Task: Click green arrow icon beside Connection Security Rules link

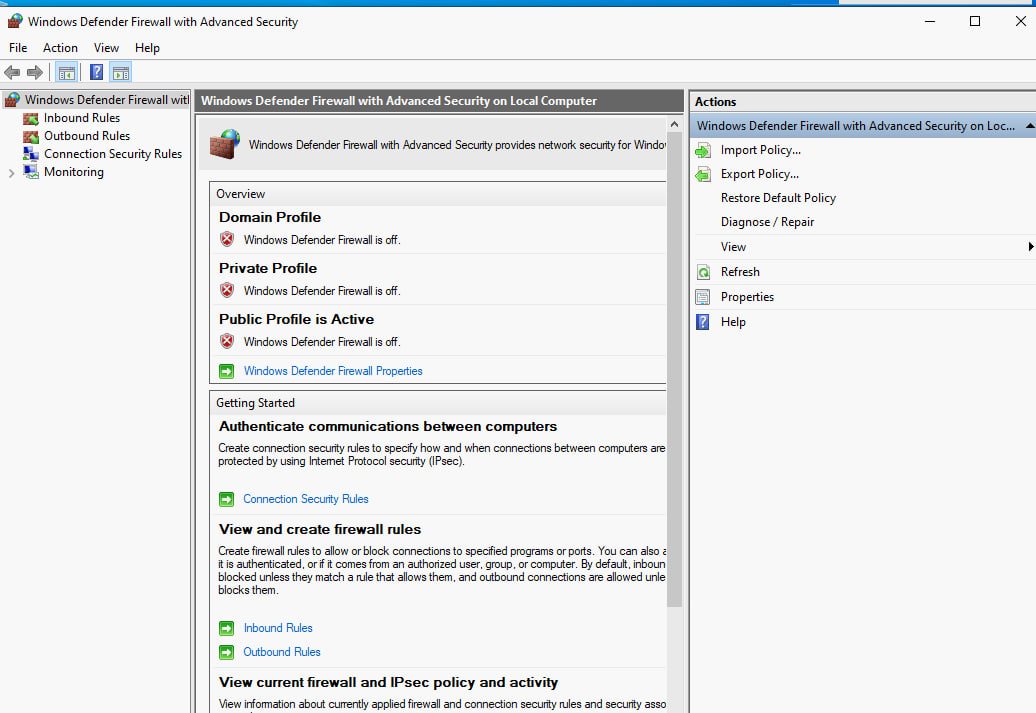Action: (x=227, y=499)
